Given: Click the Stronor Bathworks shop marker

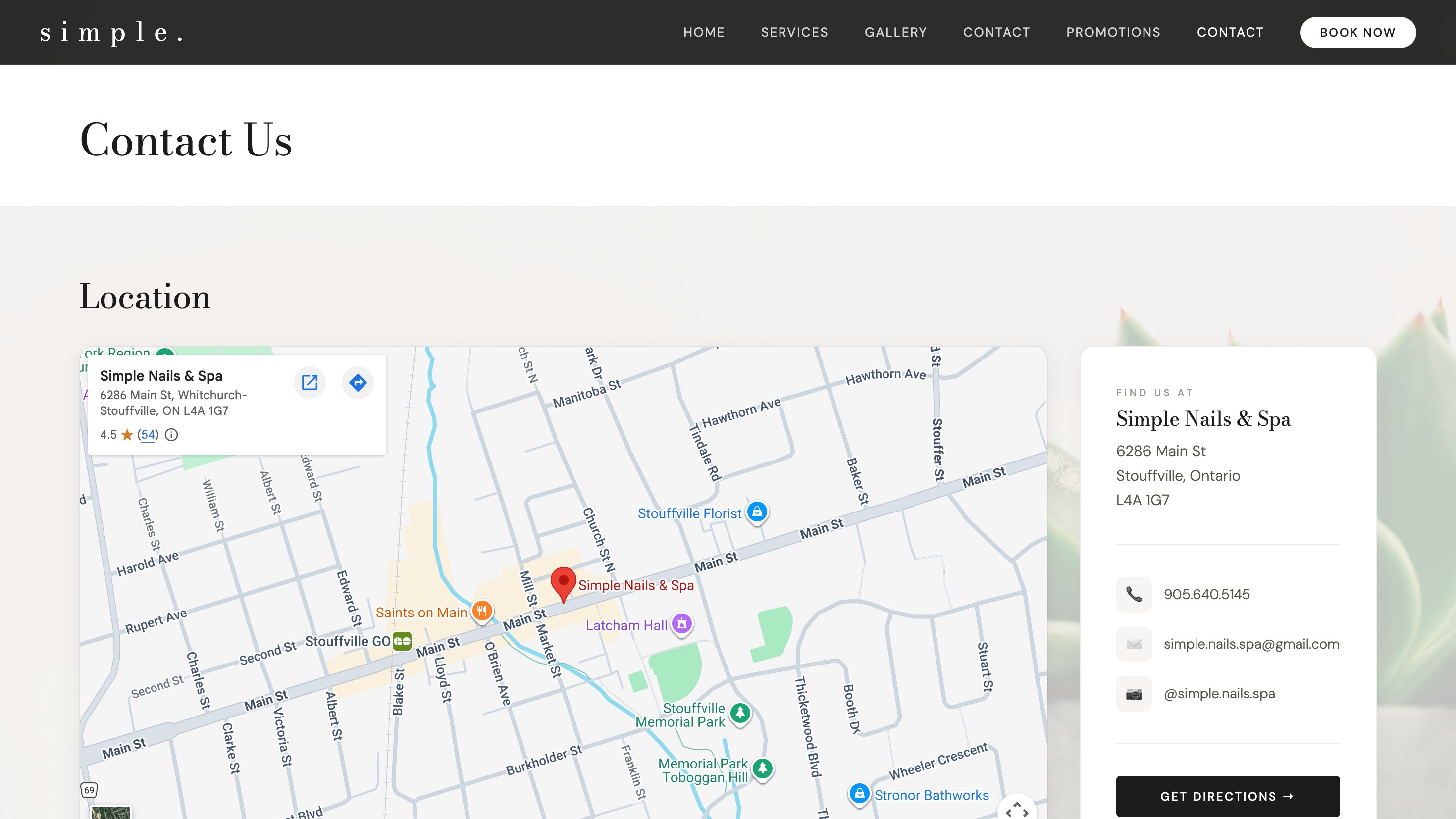Looking at the screenshot, I should pyautogui.click(x=859, y=794).
